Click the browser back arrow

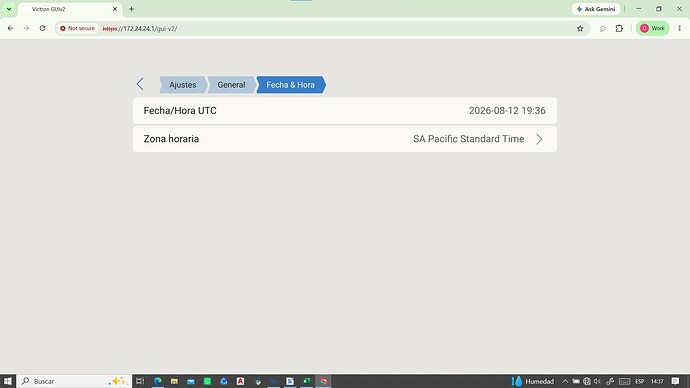tap(10, 28)
